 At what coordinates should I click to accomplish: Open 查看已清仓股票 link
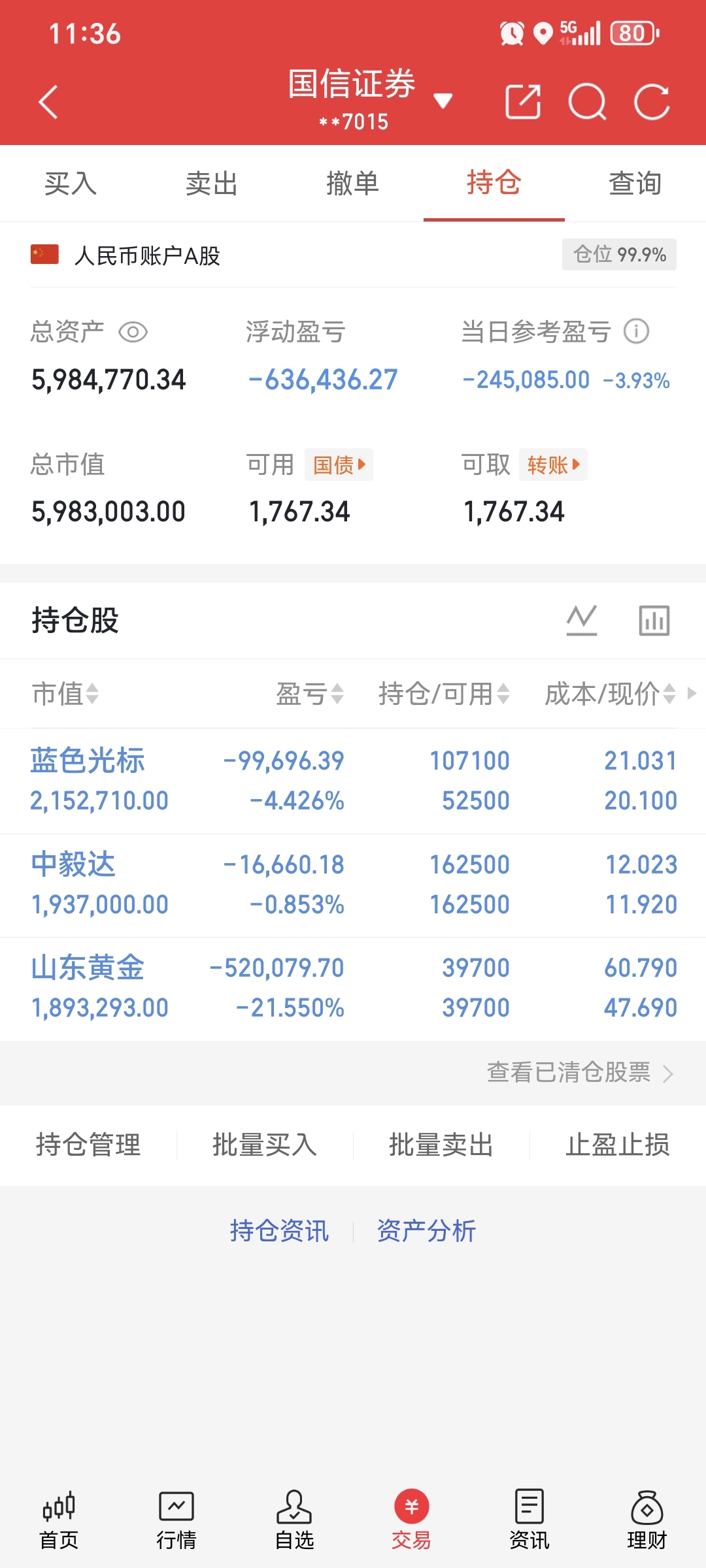click(x=580, y=1073)
